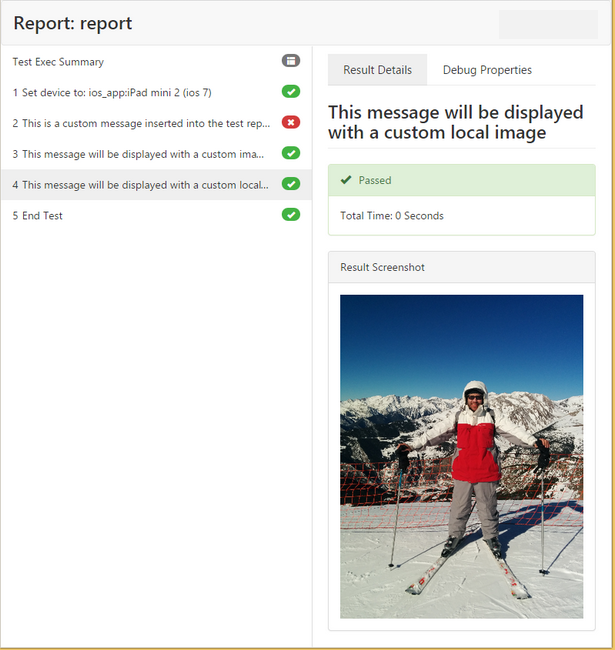
Task: Select step 3 message with custom image
Action: (x=140, y=155)
